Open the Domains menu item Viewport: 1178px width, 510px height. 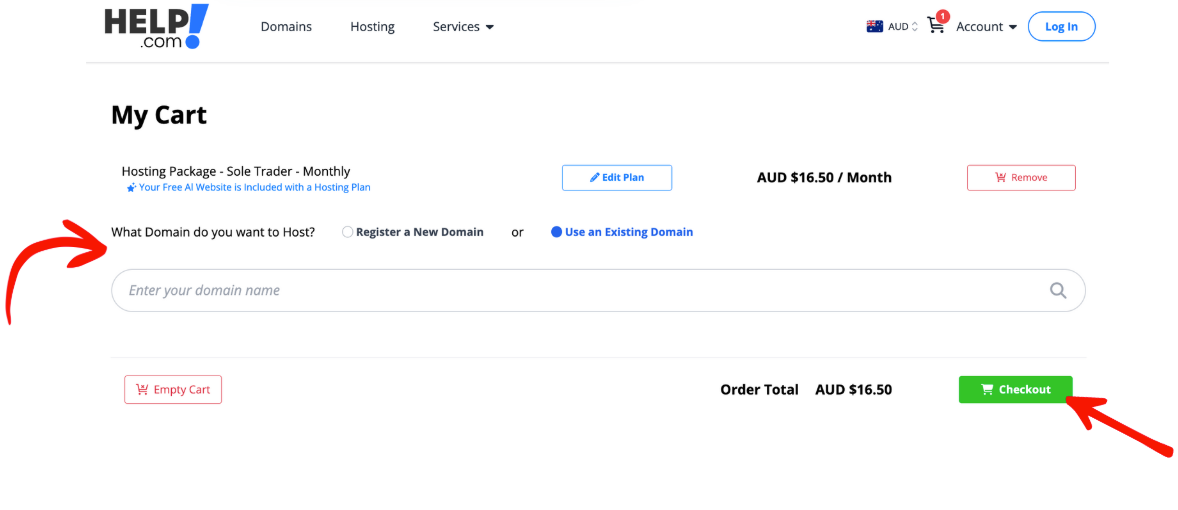coord(286,27)
